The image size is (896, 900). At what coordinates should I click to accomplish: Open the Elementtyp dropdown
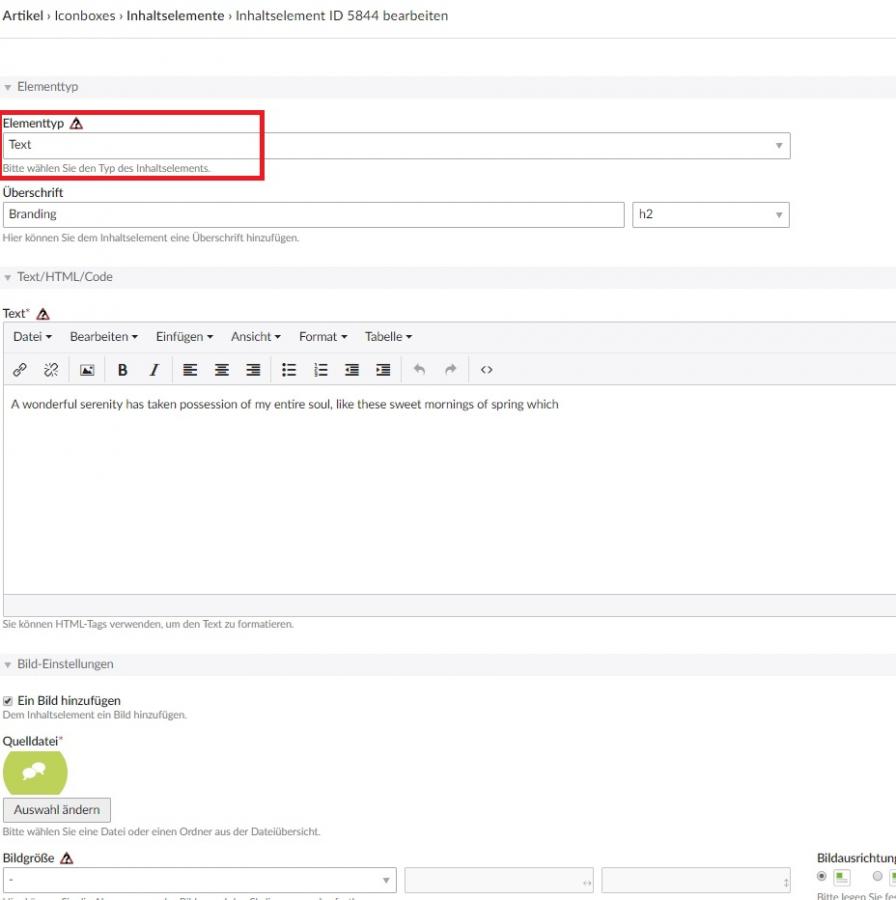(x=396, y=146)
